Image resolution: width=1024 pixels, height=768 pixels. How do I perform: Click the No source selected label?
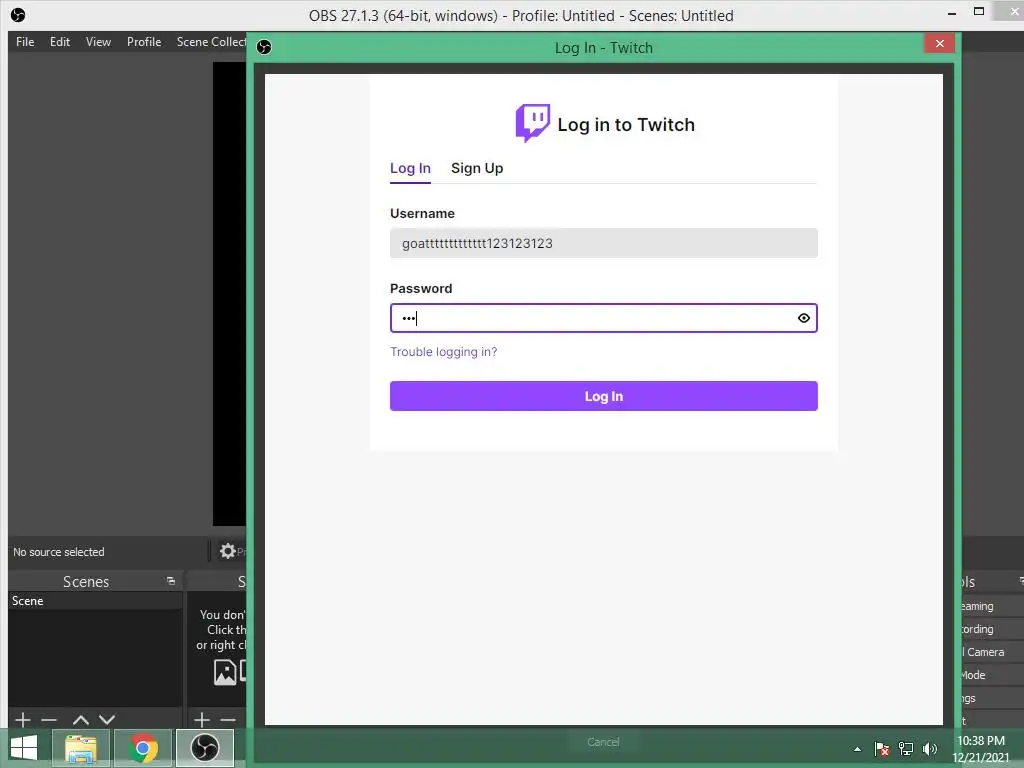point(59,552)
